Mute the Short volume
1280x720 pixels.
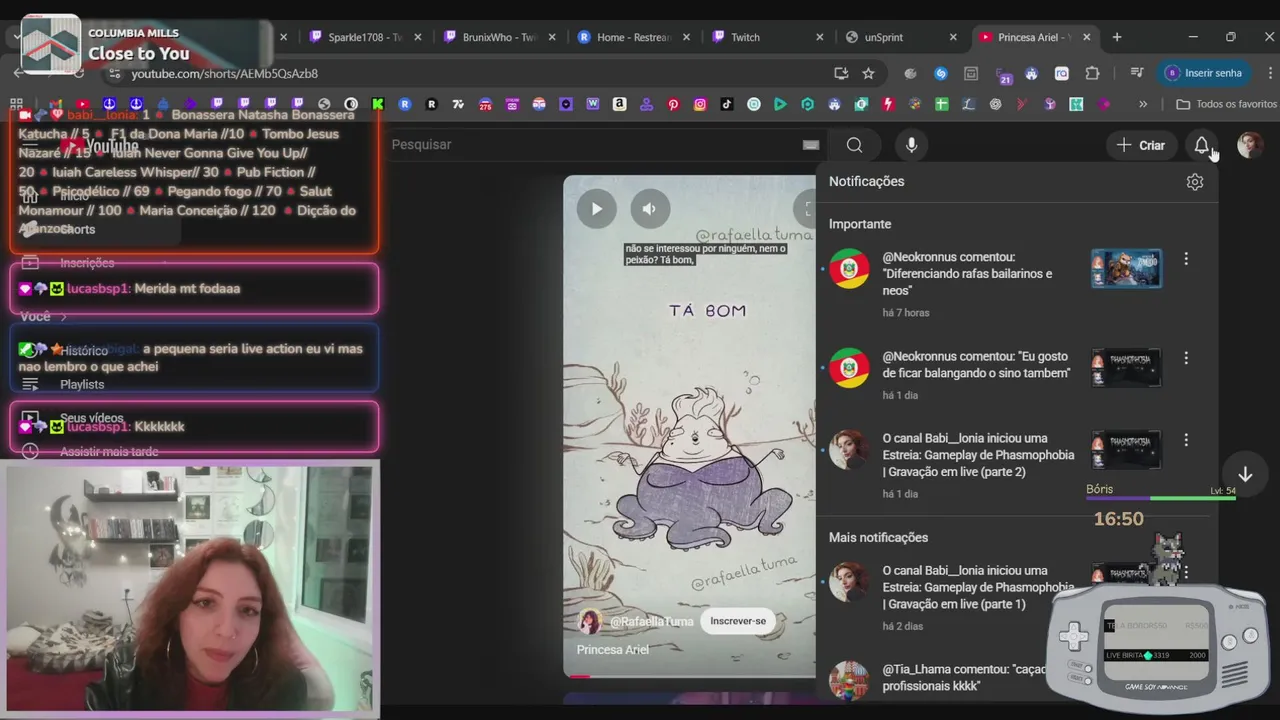point(649,209)
